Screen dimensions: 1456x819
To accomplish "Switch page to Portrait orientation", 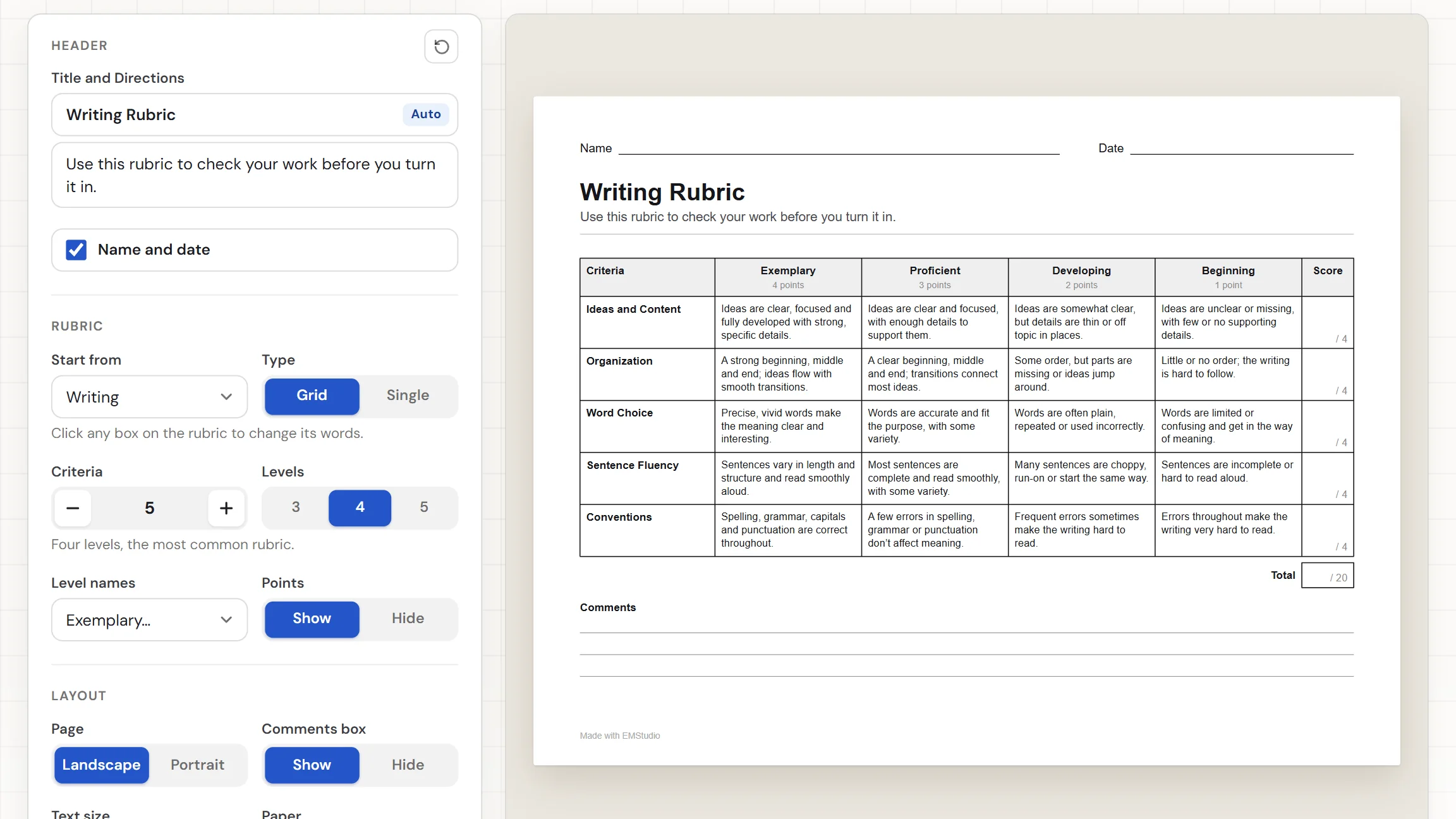I will pyautogui.click(x=197, y=765).
